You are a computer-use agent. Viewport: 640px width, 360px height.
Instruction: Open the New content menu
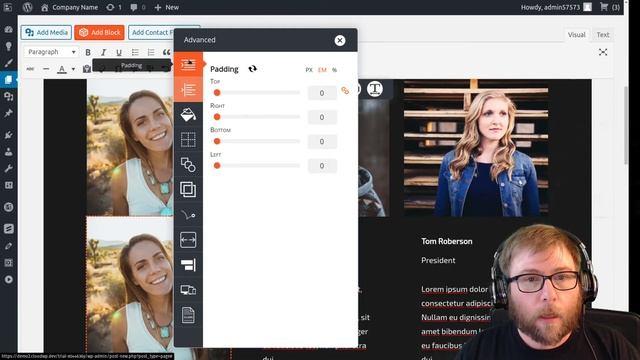167,7
